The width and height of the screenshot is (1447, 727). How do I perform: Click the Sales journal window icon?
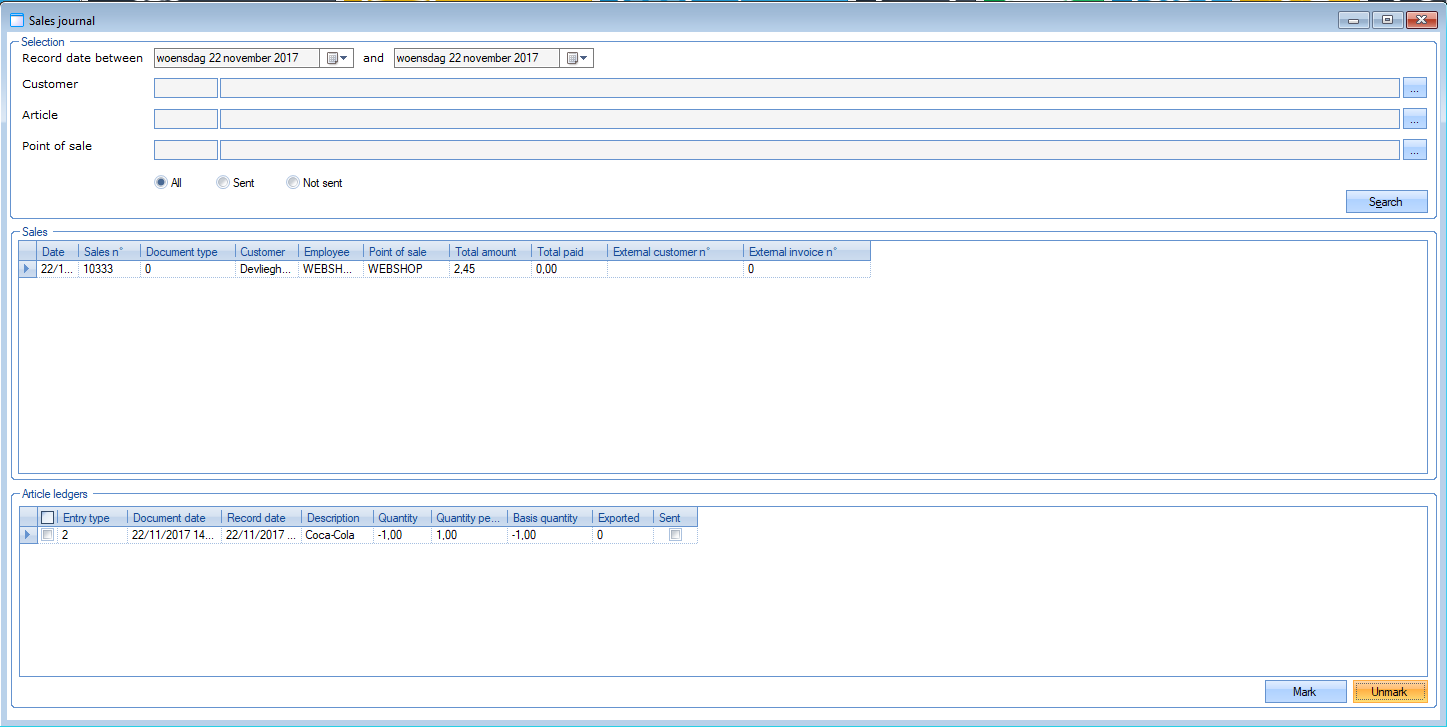click(x=16, y=20)
